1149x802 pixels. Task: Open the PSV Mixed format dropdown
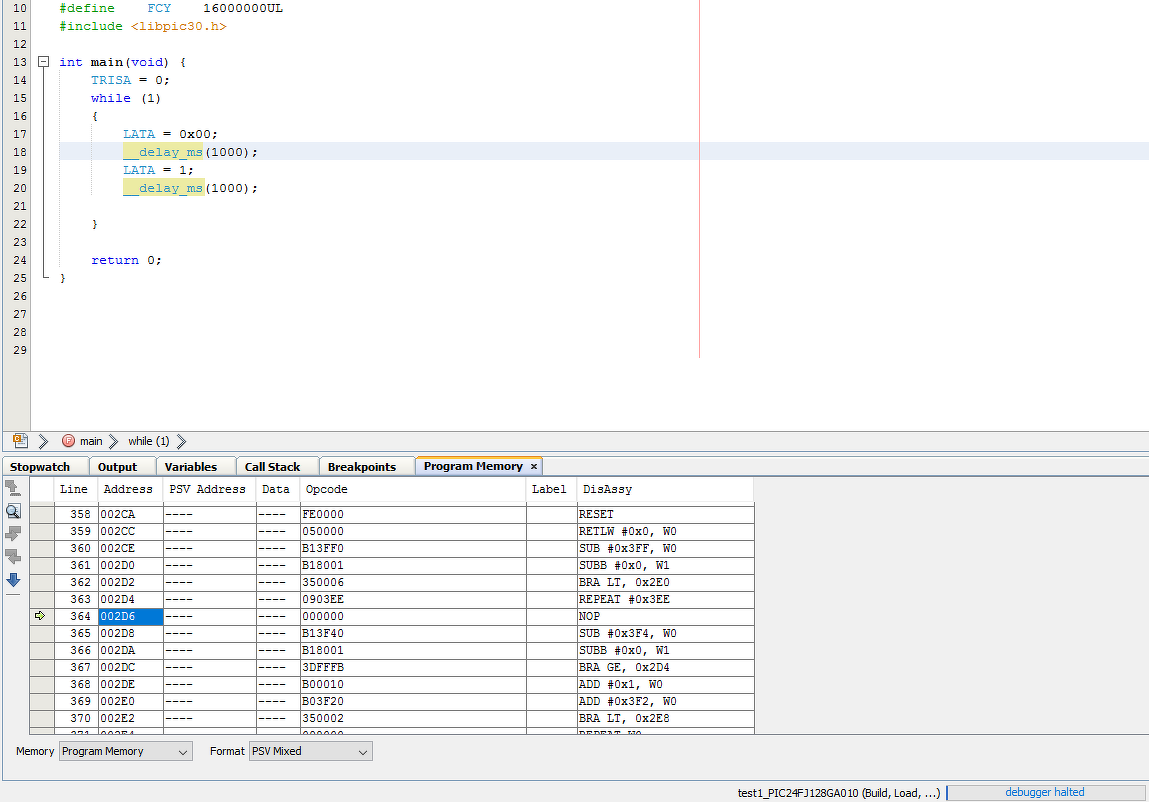[311, 751]
